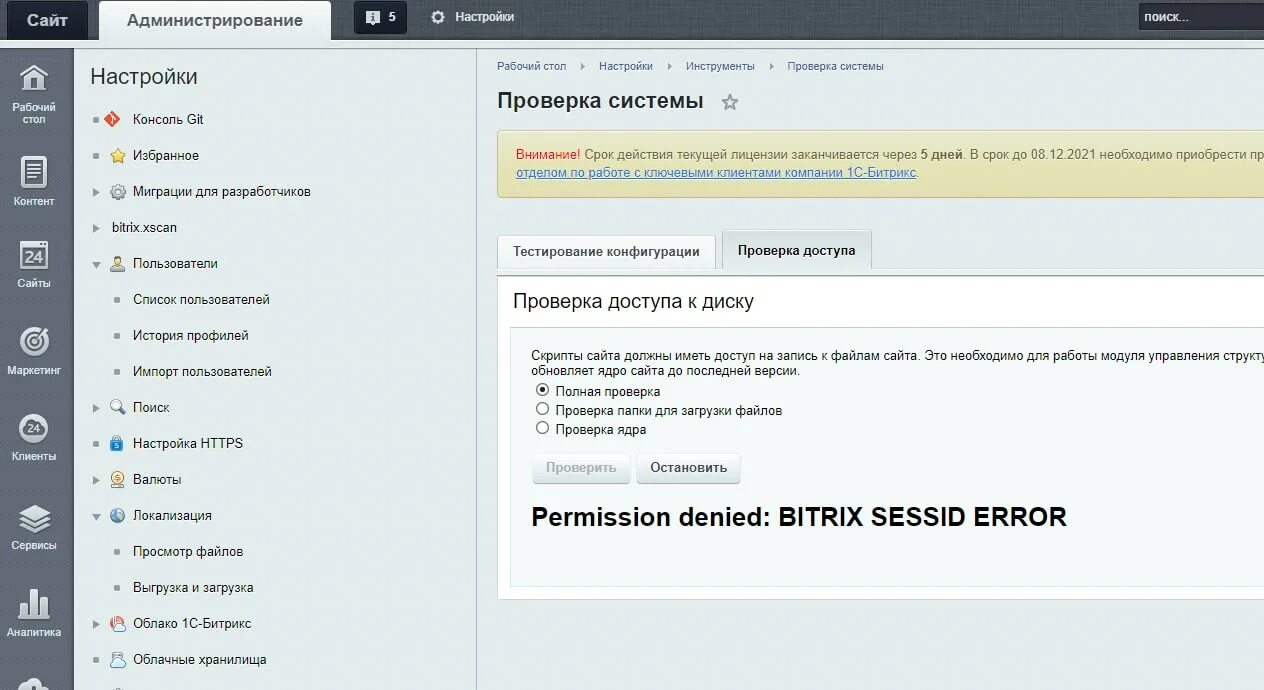Expand the bitrix.xscan tree node
This screenshot has height=690, width=1264.
(96, 228)
